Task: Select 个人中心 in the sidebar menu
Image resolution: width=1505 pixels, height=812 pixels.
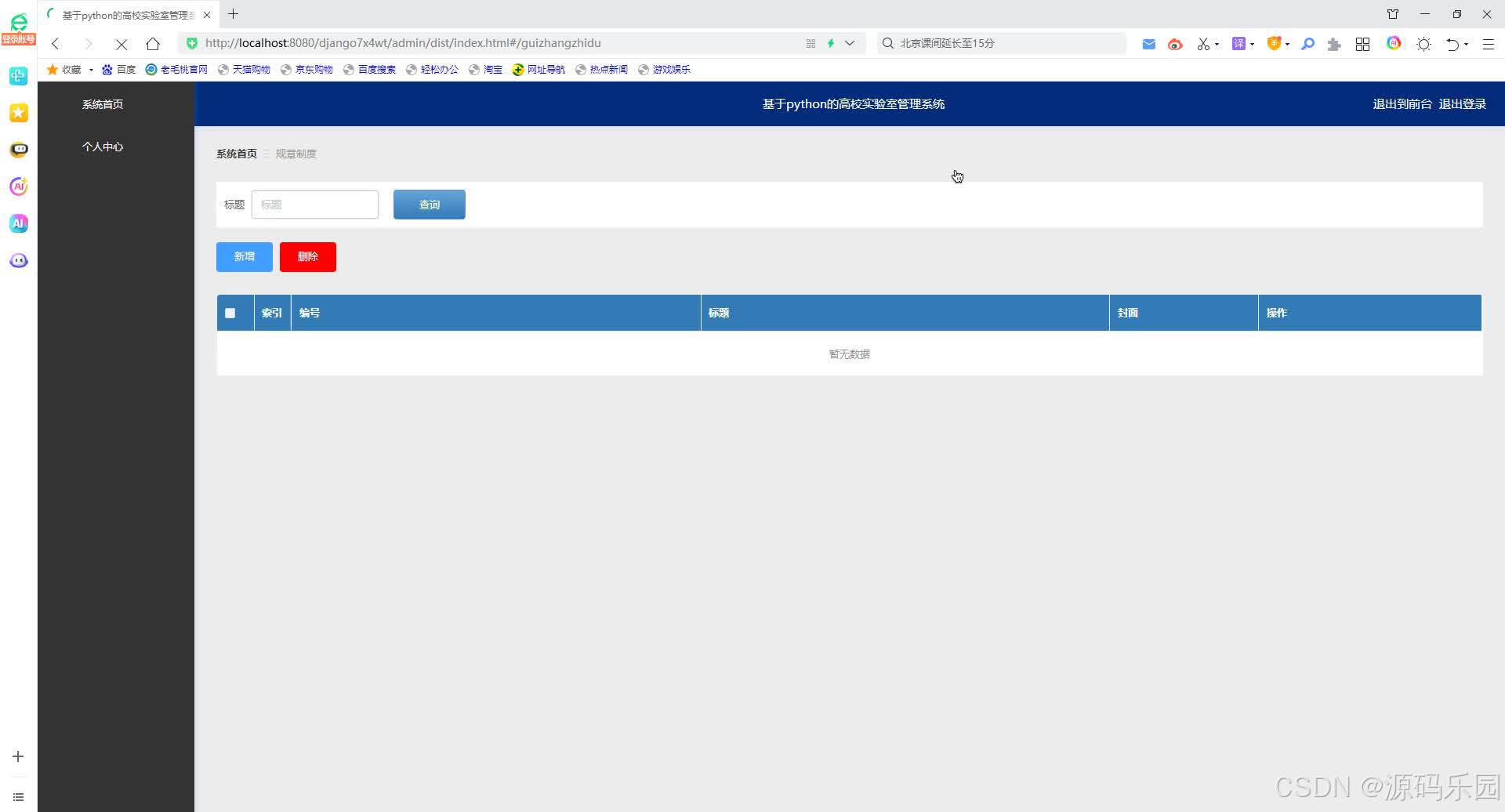Action: click(x=102, y=147)
